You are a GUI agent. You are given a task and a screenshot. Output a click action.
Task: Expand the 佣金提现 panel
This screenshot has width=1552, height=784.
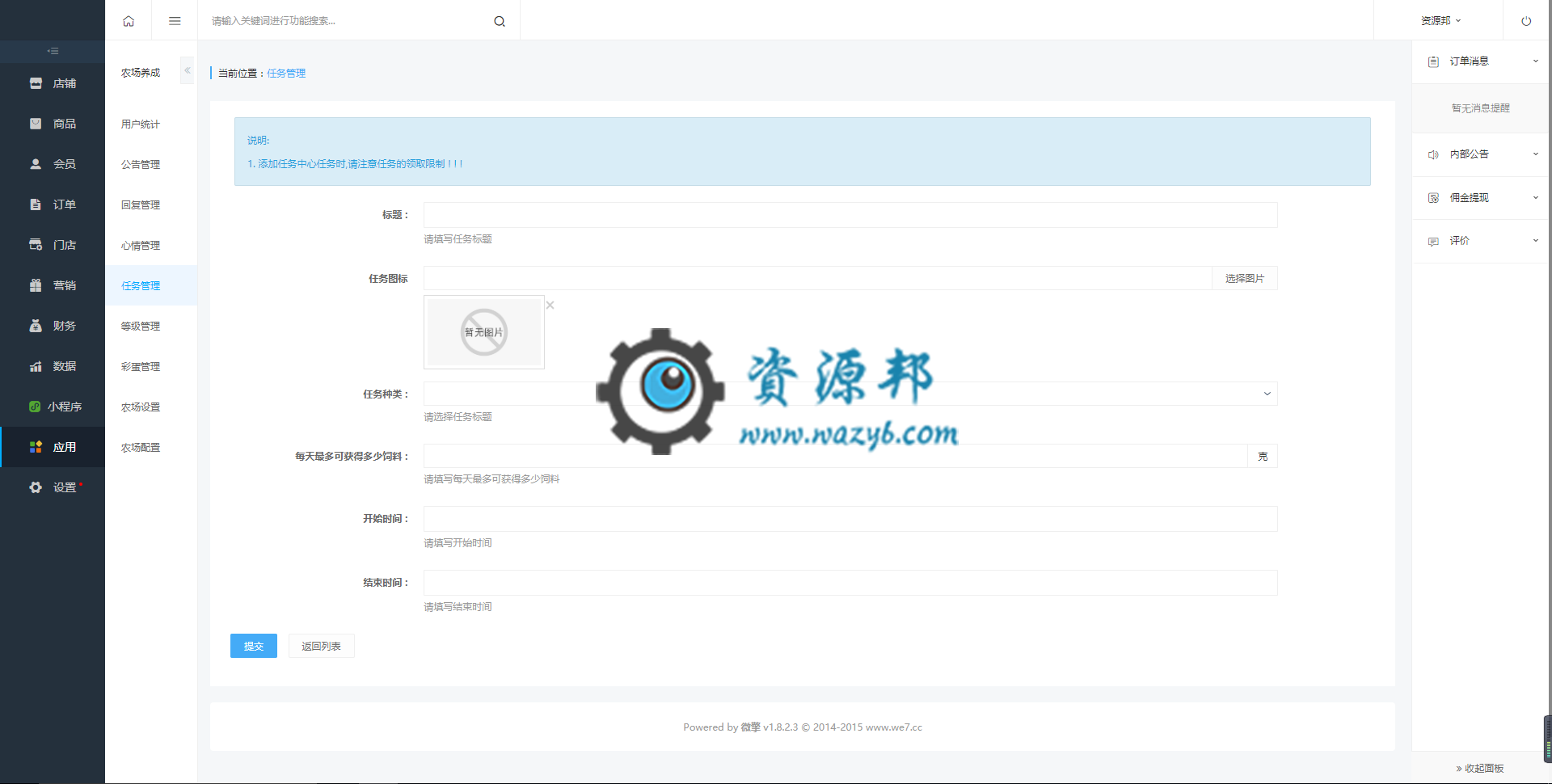click(1481, 198)
